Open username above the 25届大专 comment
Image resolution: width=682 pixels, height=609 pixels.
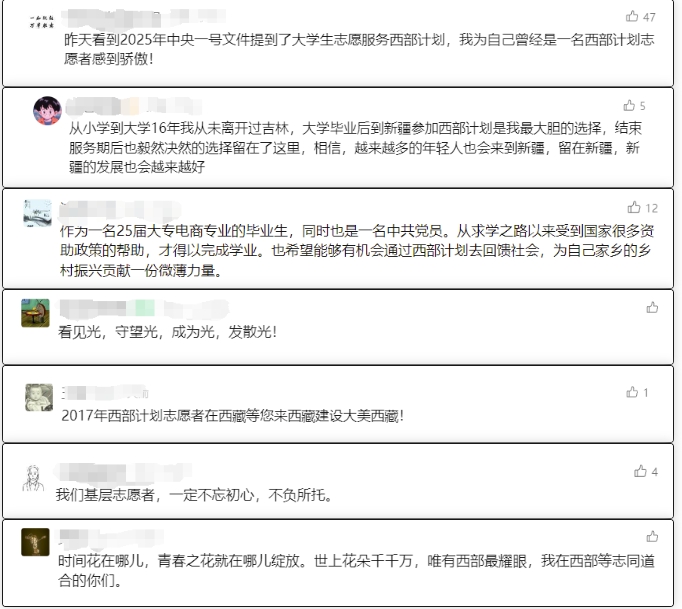tap(120, 210)
